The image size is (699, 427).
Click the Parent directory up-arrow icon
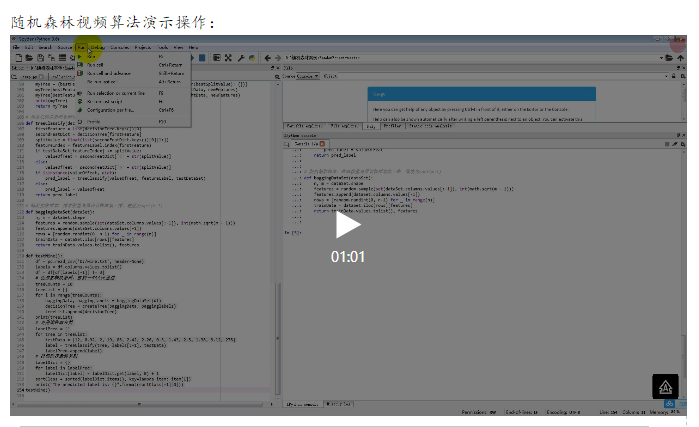pos(680,57)
